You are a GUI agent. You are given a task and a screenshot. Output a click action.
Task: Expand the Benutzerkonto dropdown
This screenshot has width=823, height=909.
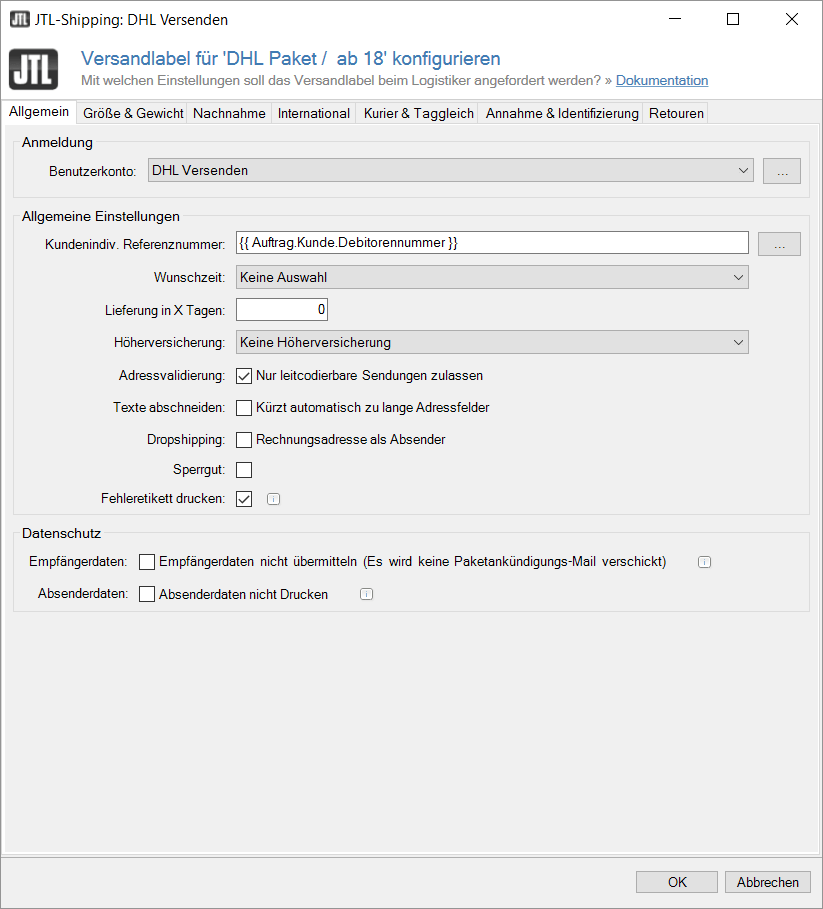pyautogui.click(x=450, y=171)
